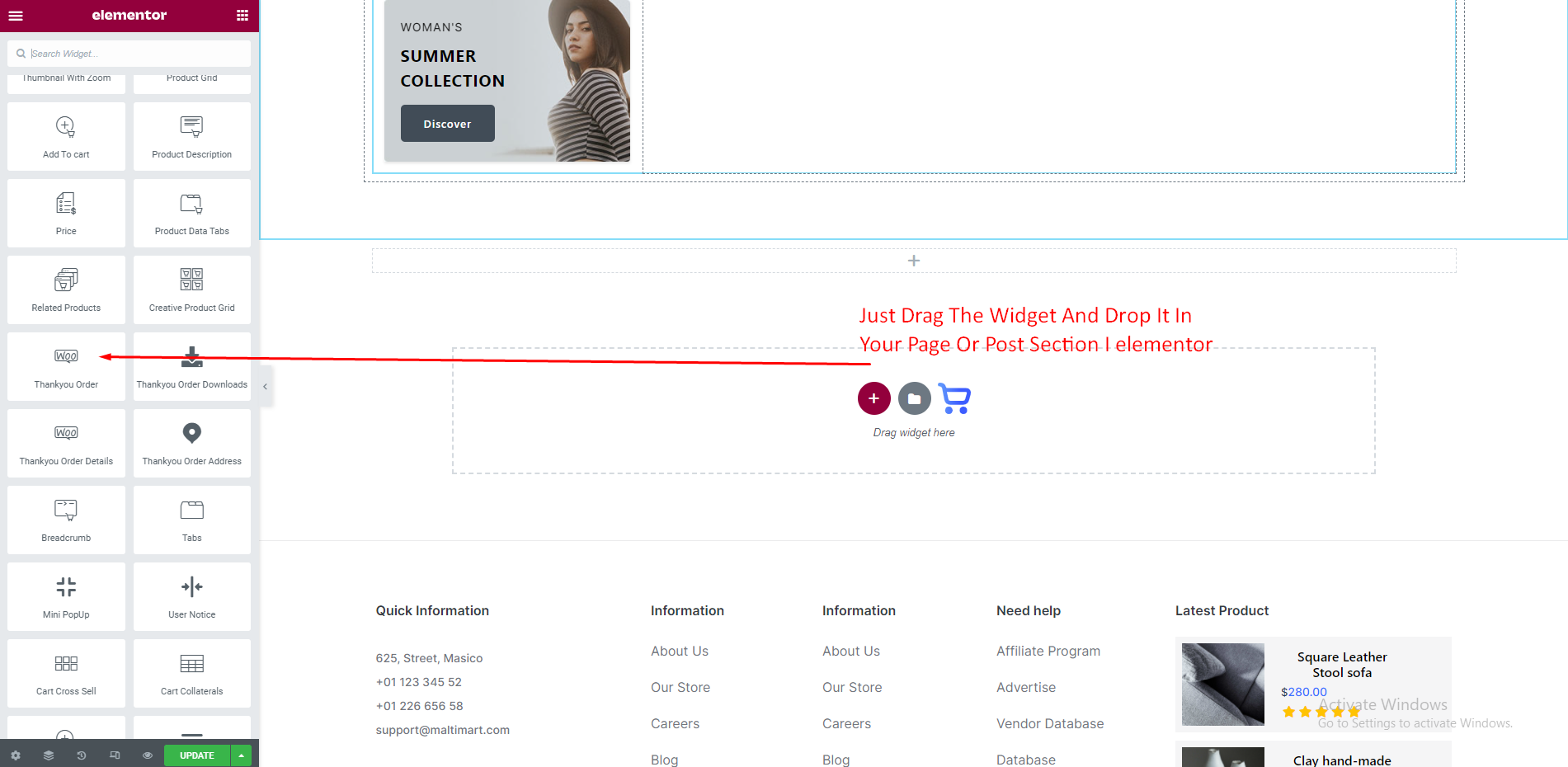Select the Cart Cross Sell widget

pos(66,674)
